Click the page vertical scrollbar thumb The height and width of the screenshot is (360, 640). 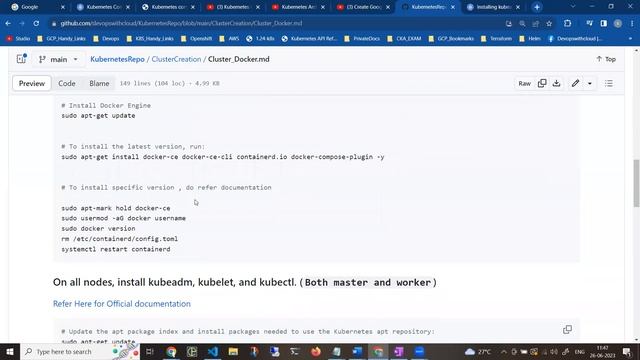(x=636, y=183)
